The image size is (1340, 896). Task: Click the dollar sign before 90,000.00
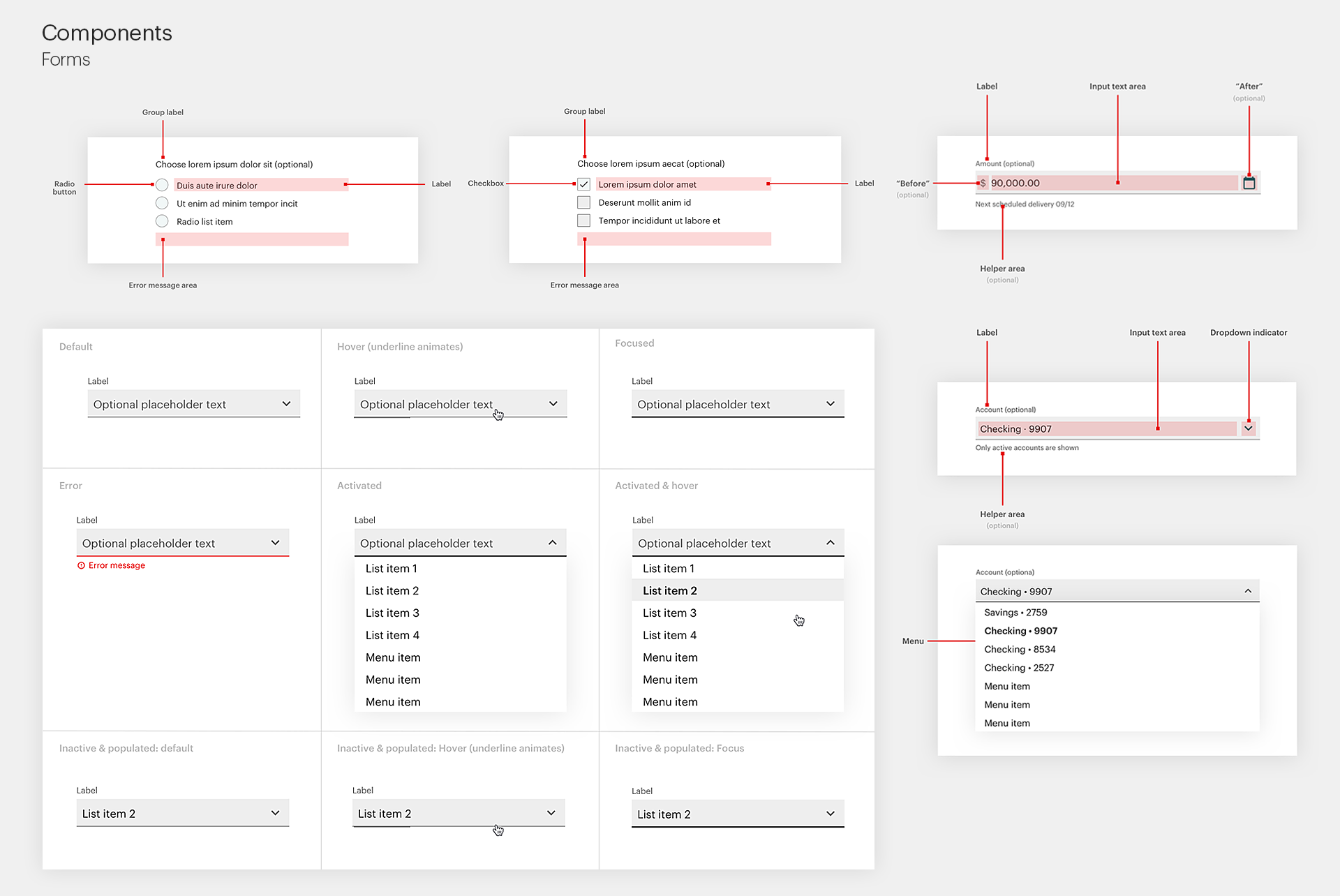[983, 183]
